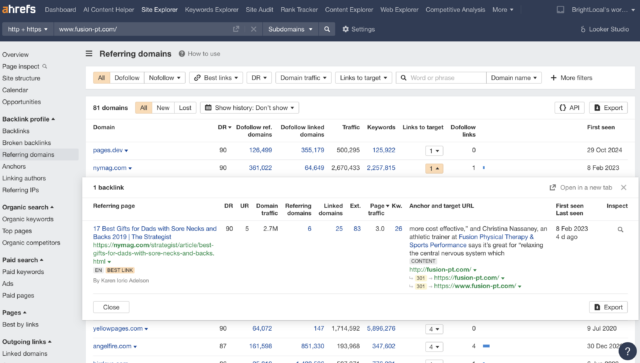Click the workspace window icon in top bar

point(560,9)
